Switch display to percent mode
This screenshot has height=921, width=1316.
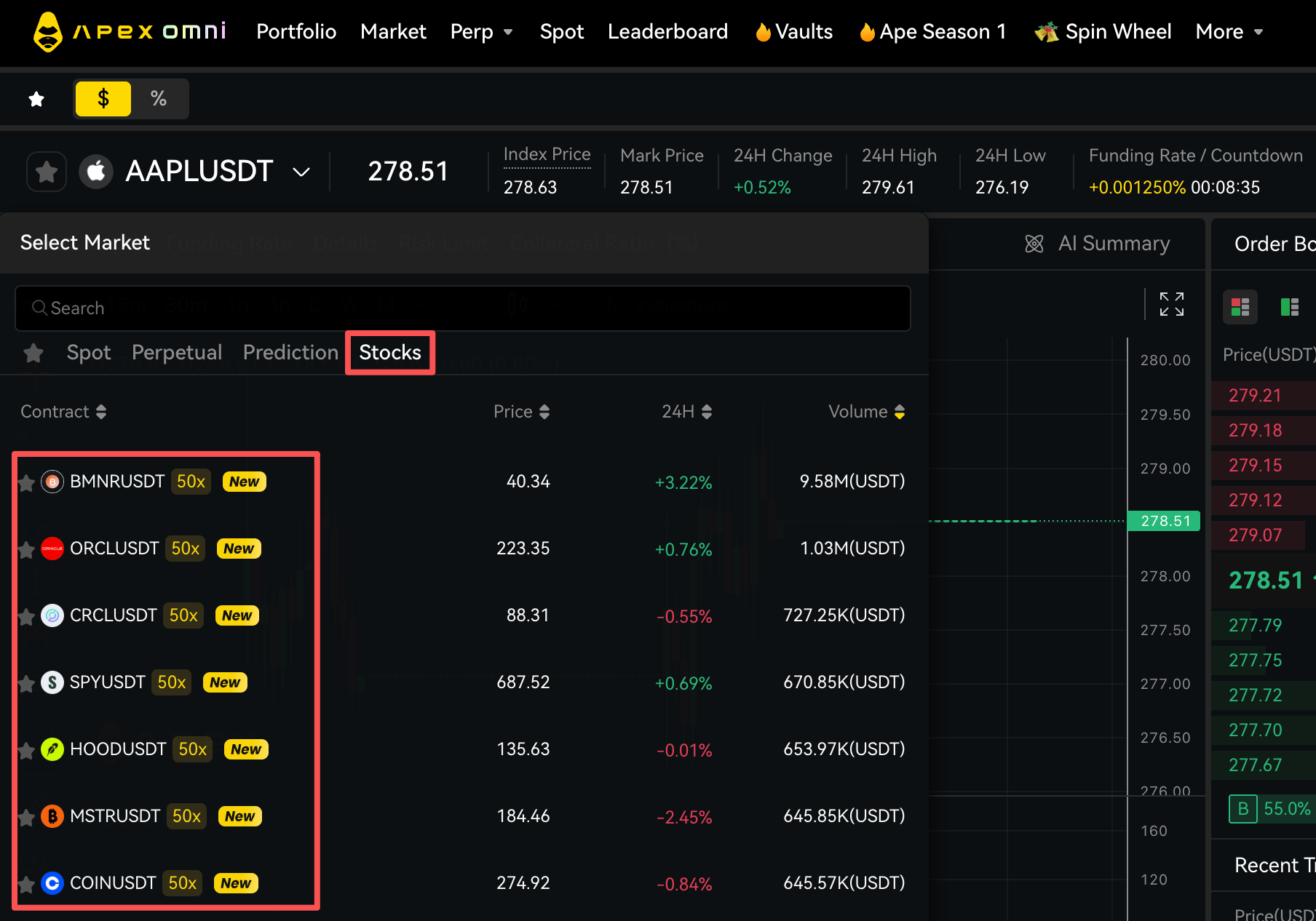click(x=159, y=98)
